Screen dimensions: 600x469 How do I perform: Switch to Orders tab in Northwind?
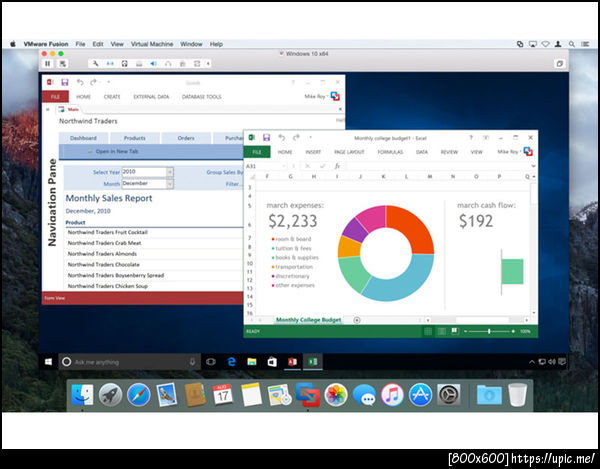point(186,138)
